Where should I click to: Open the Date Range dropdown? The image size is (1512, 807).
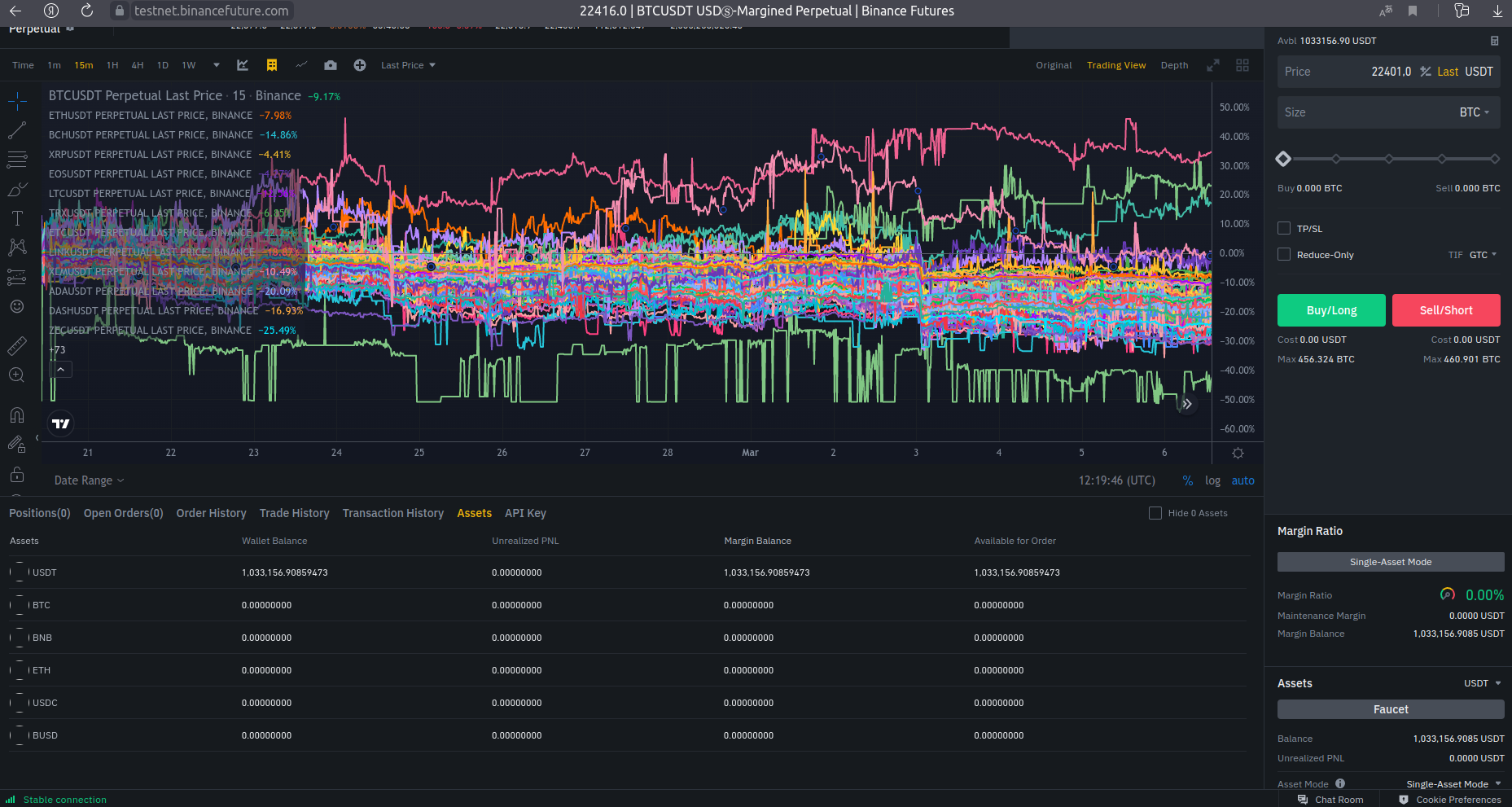pyautogui.click(x=89, y=480)
